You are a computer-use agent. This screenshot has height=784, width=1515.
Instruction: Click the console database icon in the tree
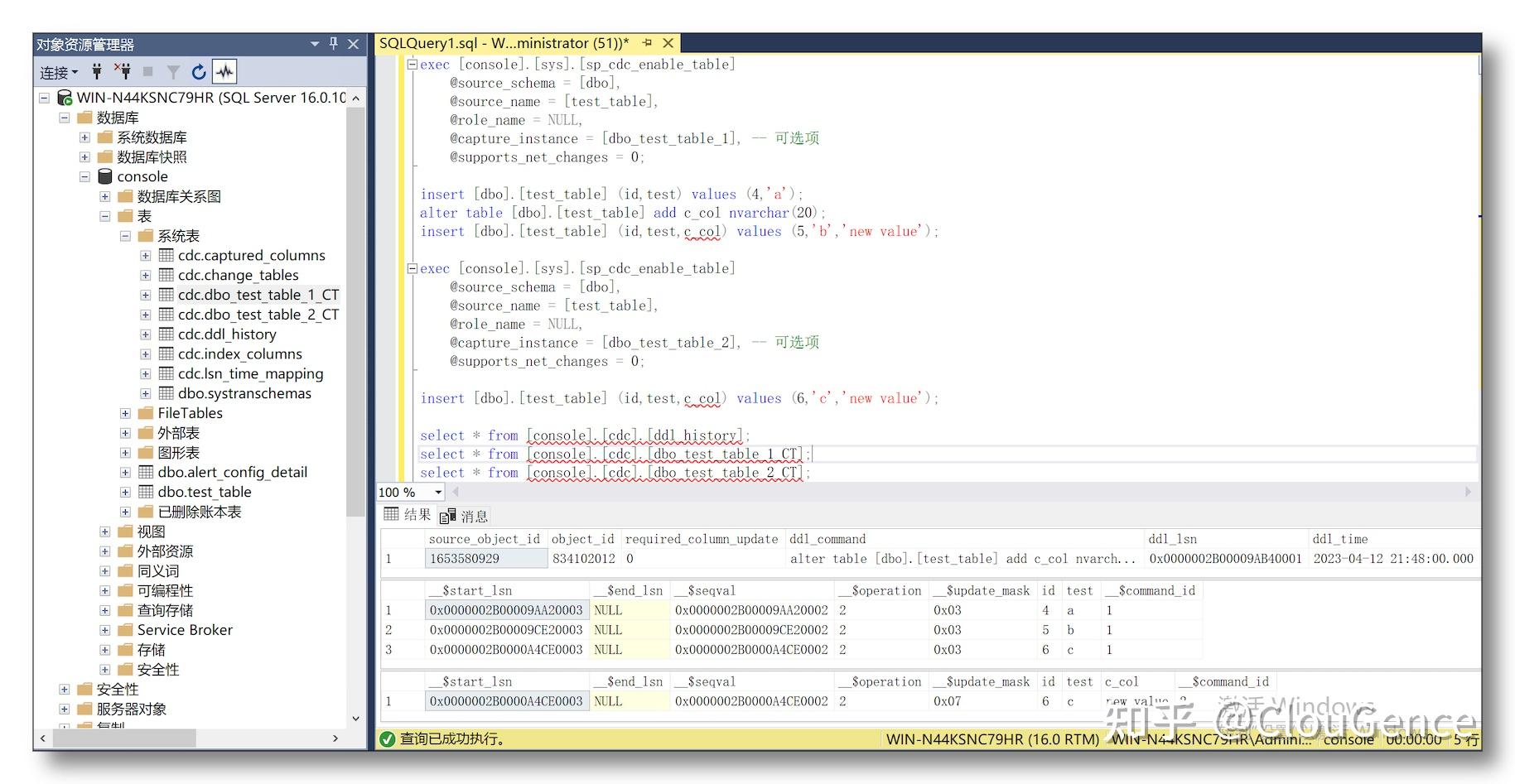pyautogui.click(x=105, y=176)
